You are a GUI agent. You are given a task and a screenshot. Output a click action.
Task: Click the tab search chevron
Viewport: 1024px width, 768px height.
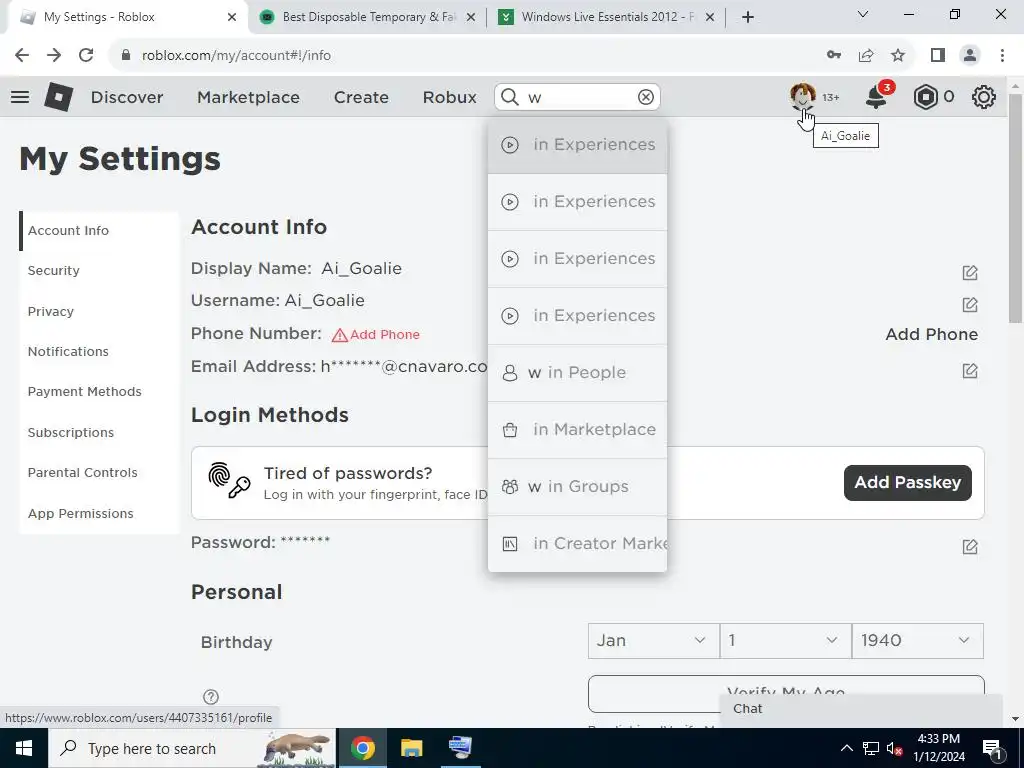pyautogui.click(x=863, y=14)
